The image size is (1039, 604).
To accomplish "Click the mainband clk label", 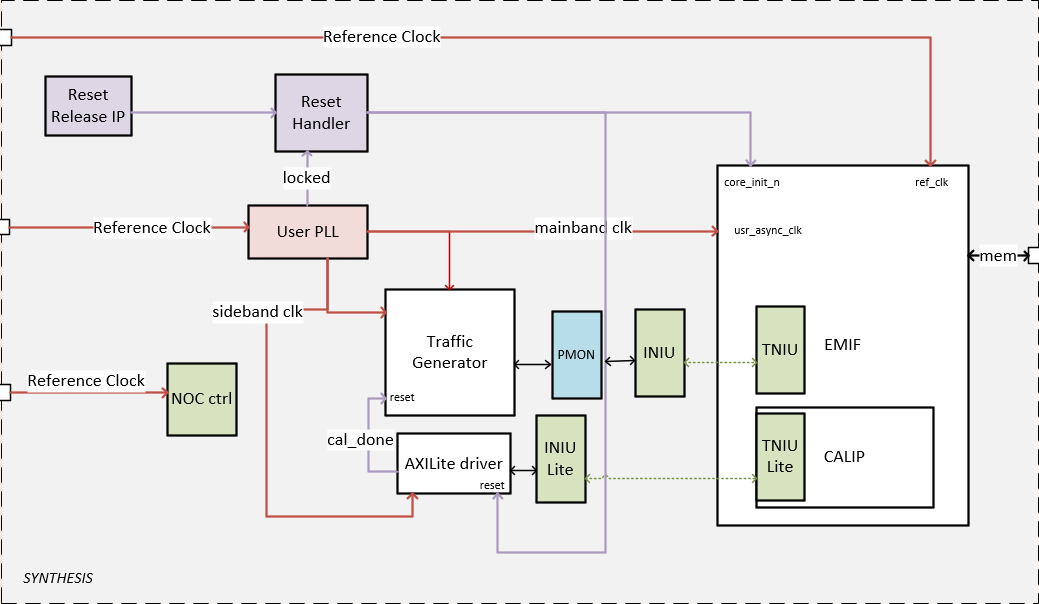I will [x=583, y=228].
